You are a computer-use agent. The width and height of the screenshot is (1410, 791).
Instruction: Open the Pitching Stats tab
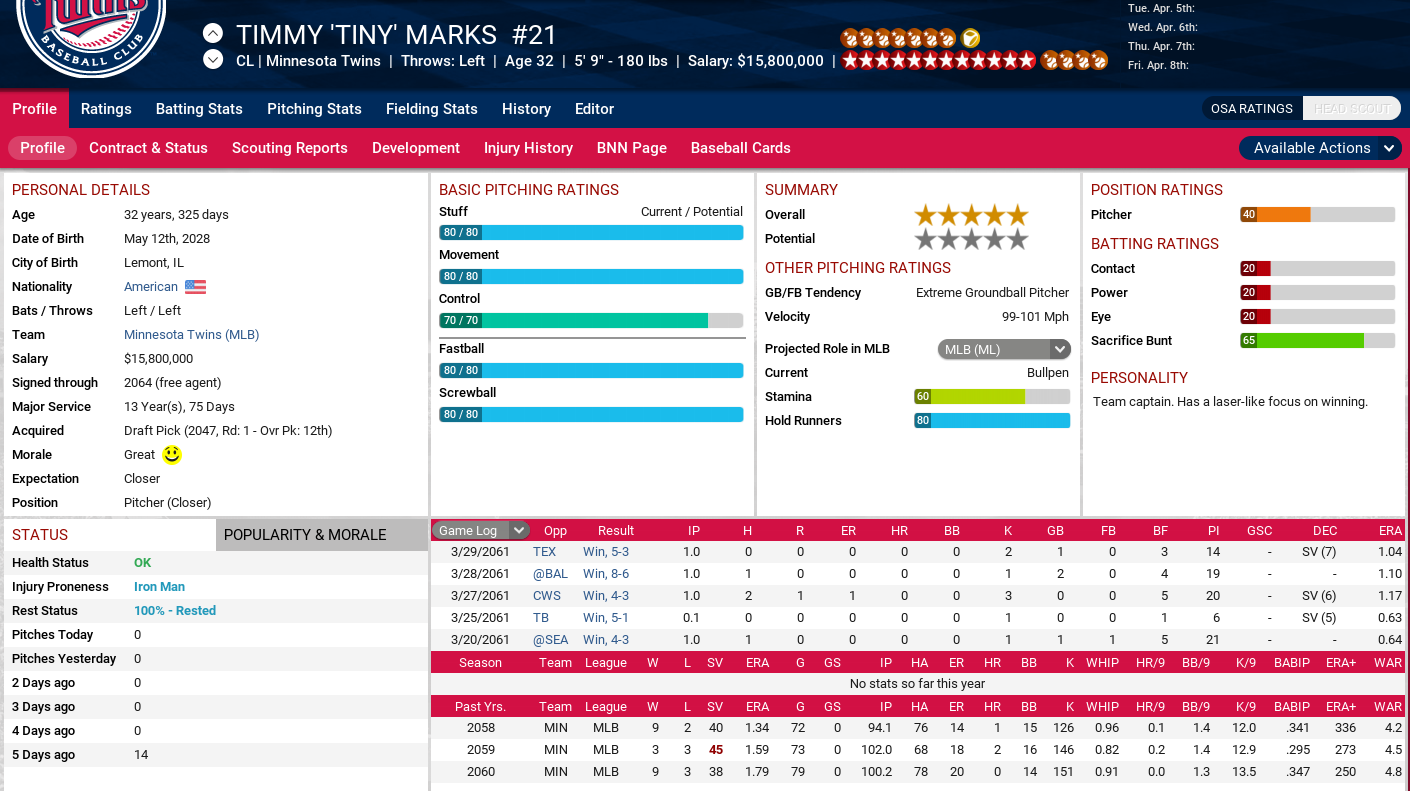314,109
